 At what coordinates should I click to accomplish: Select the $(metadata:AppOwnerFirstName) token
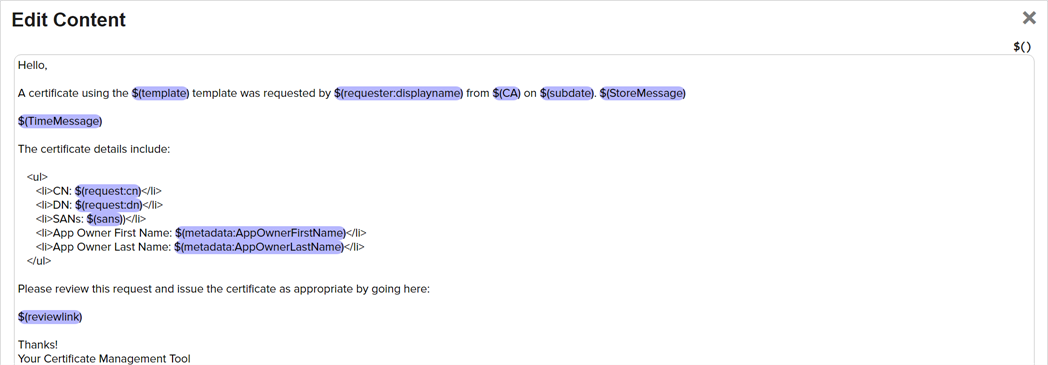(x=261, y=233)
